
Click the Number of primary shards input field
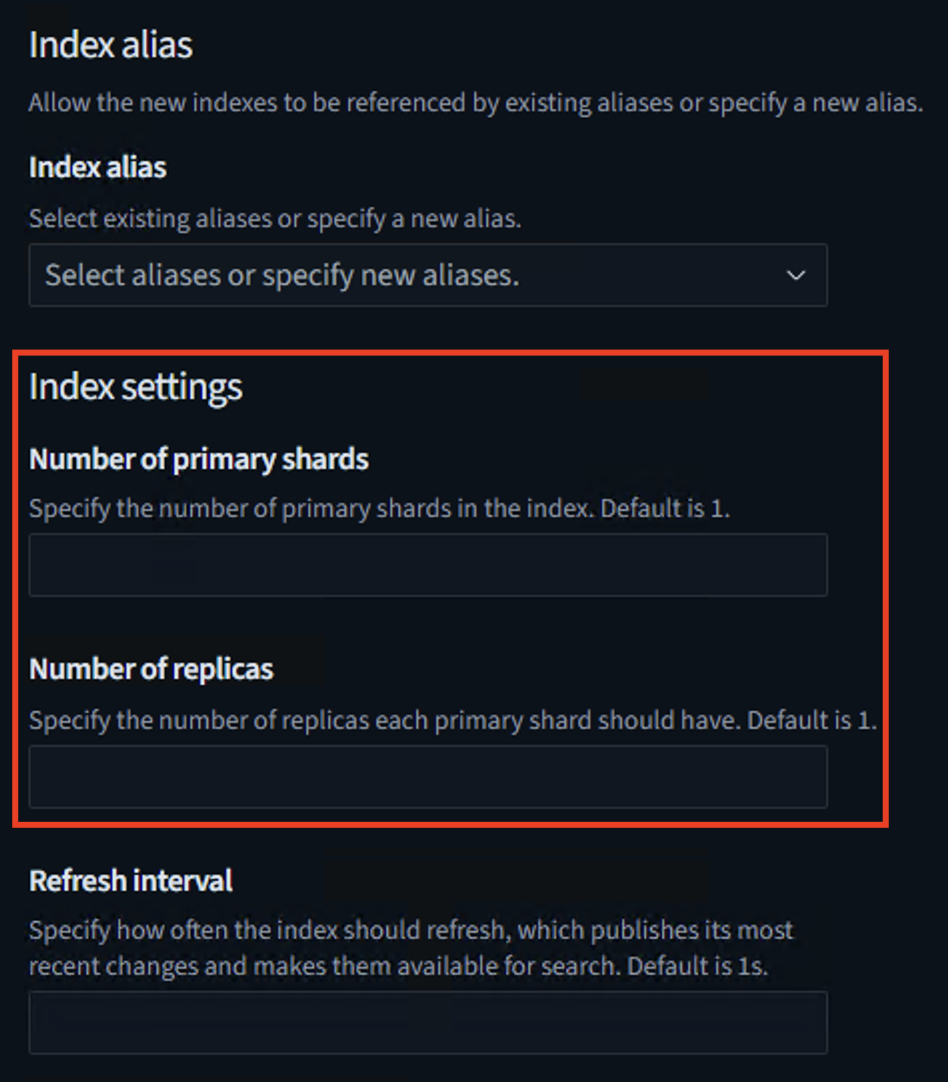pyautogui.click(x=428, y=564)
